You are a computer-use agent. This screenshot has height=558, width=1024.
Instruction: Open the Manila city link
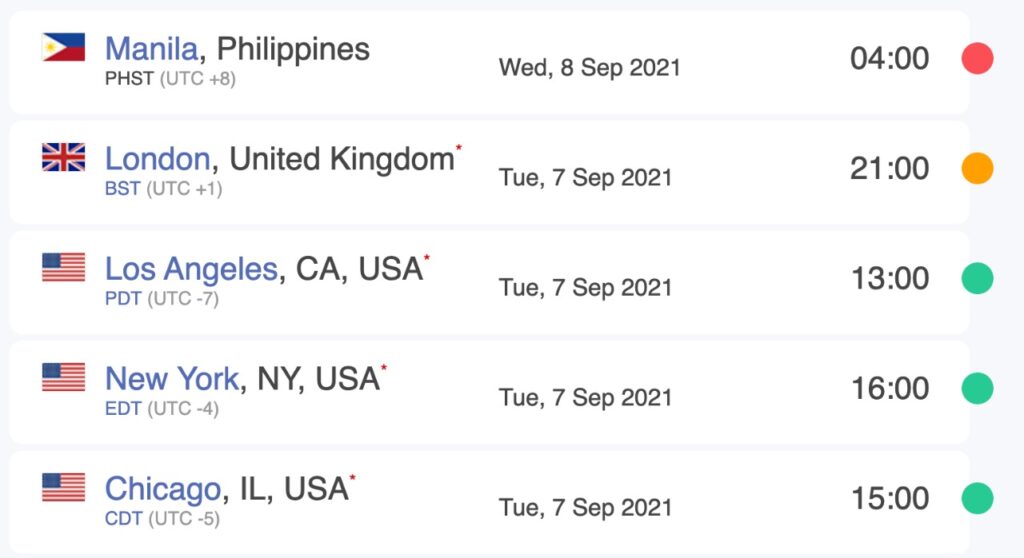pyautogui.click(x=152, y=49)
